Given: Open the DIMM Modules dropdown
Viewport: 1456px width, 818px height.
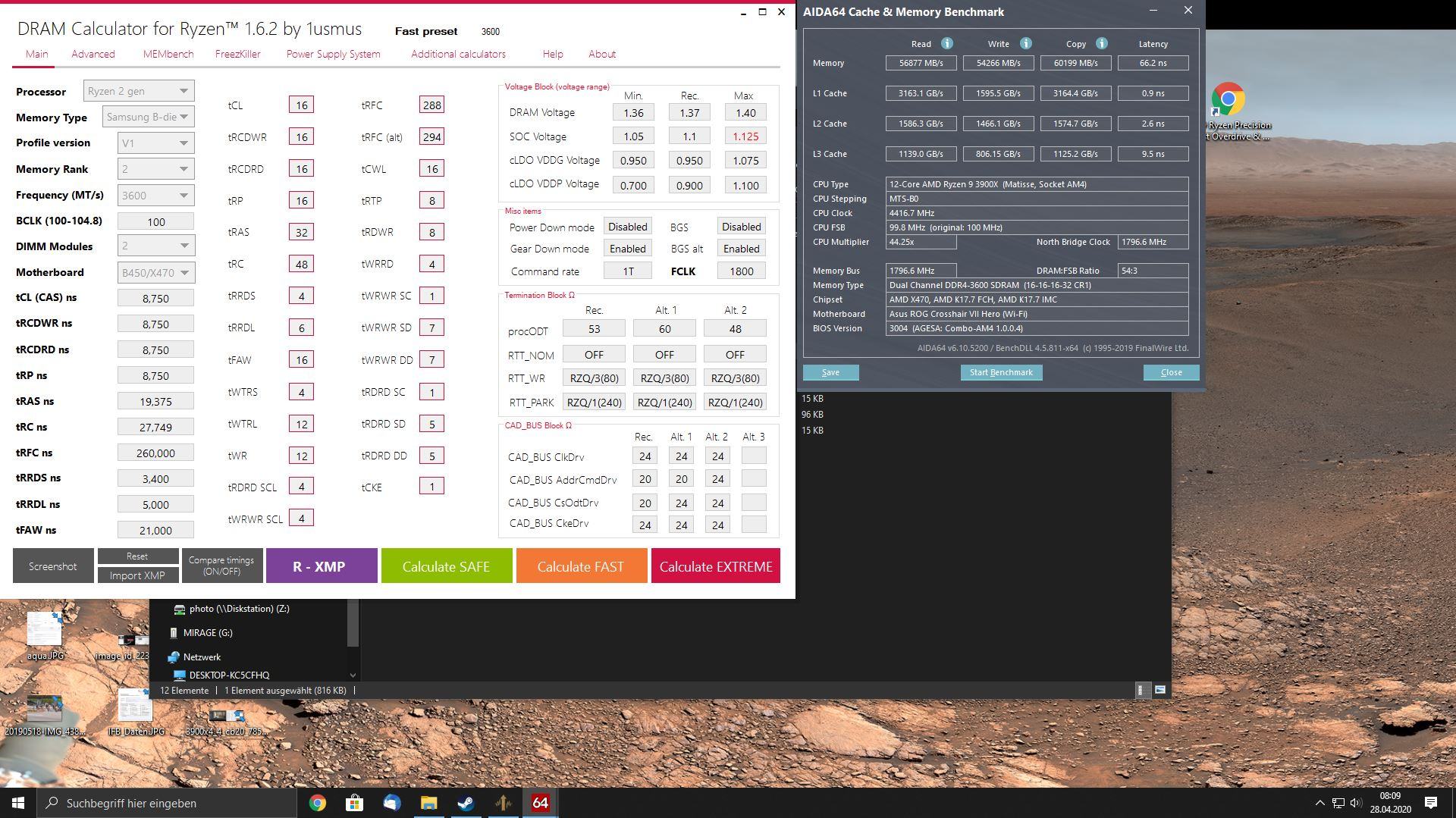Looking at the screenshot, I should [155, 246].
